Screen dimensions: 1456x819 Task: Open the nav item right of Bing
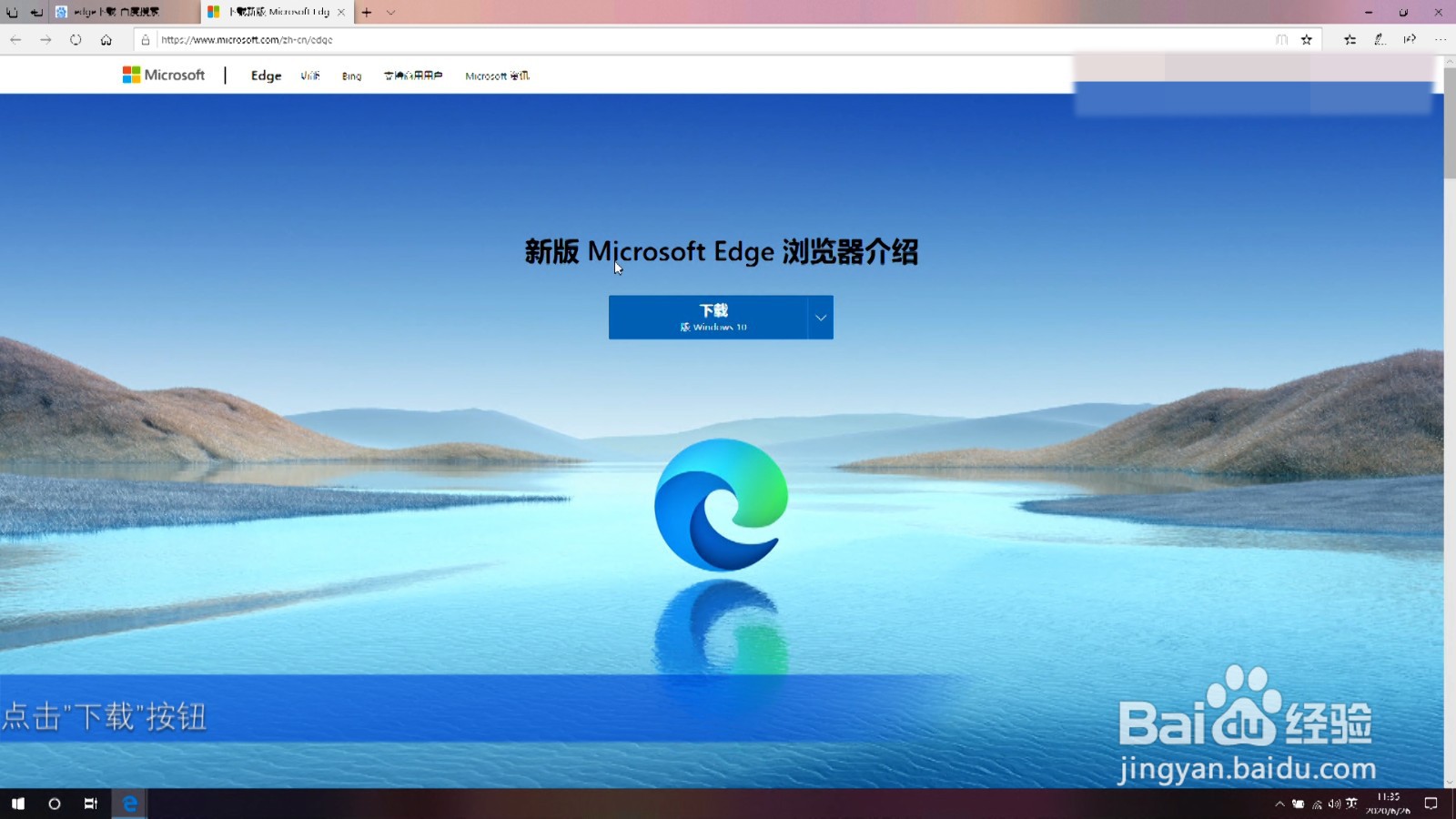pos(413,76)
